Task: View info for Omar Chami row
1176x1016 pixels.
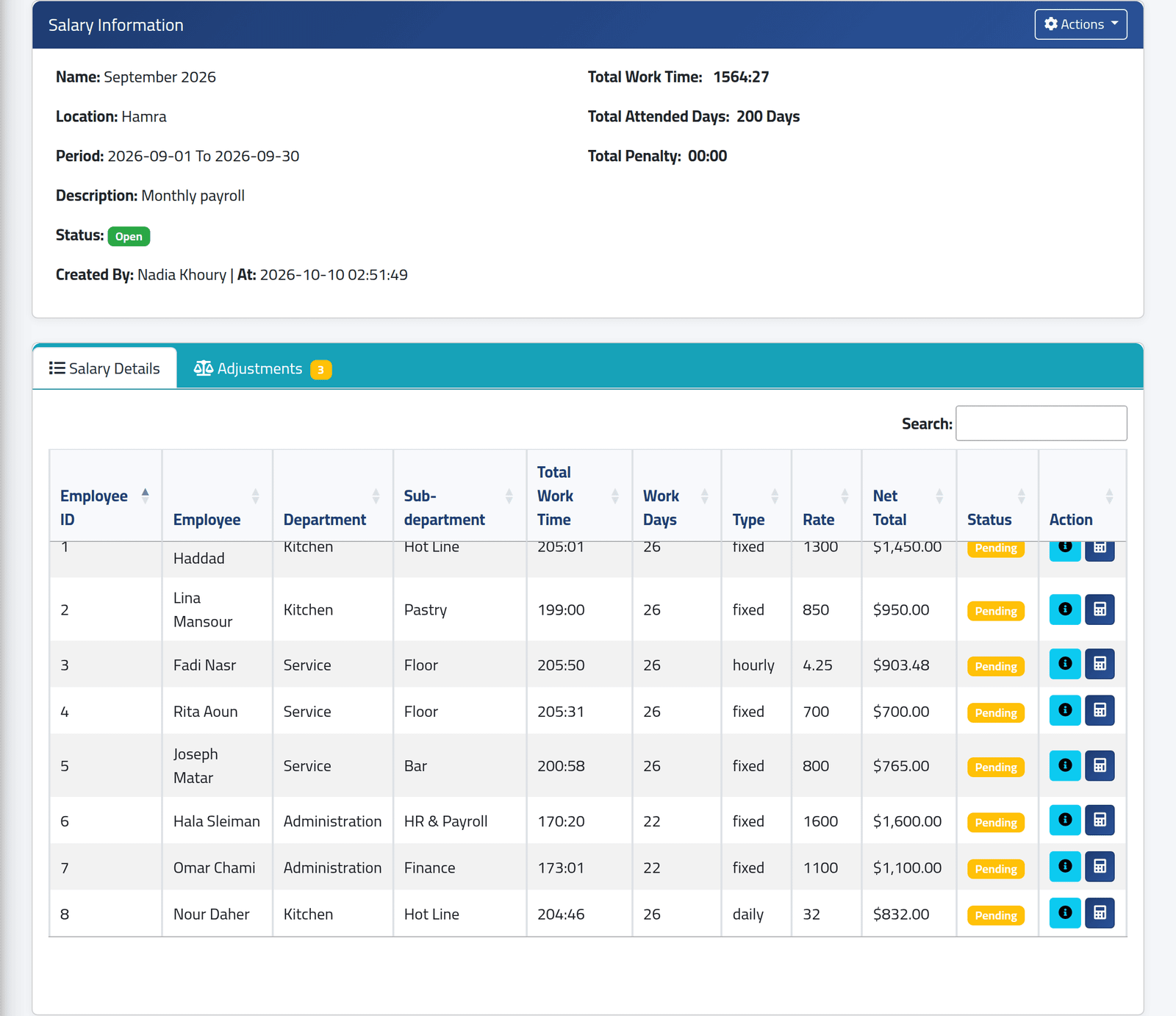Action: (x=1064, y=866)
